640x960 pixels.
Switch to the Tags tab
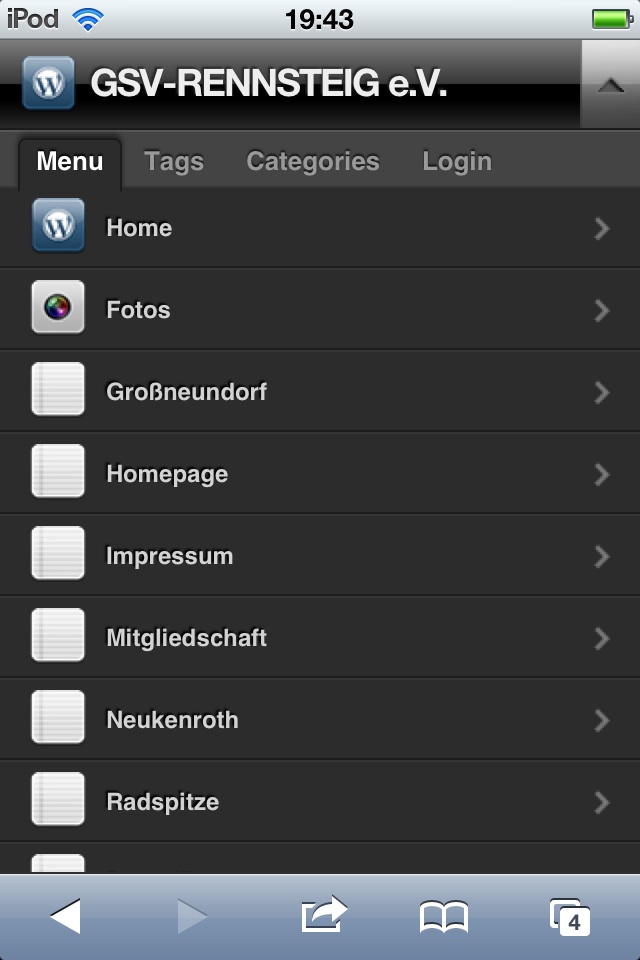click(174, 162)
